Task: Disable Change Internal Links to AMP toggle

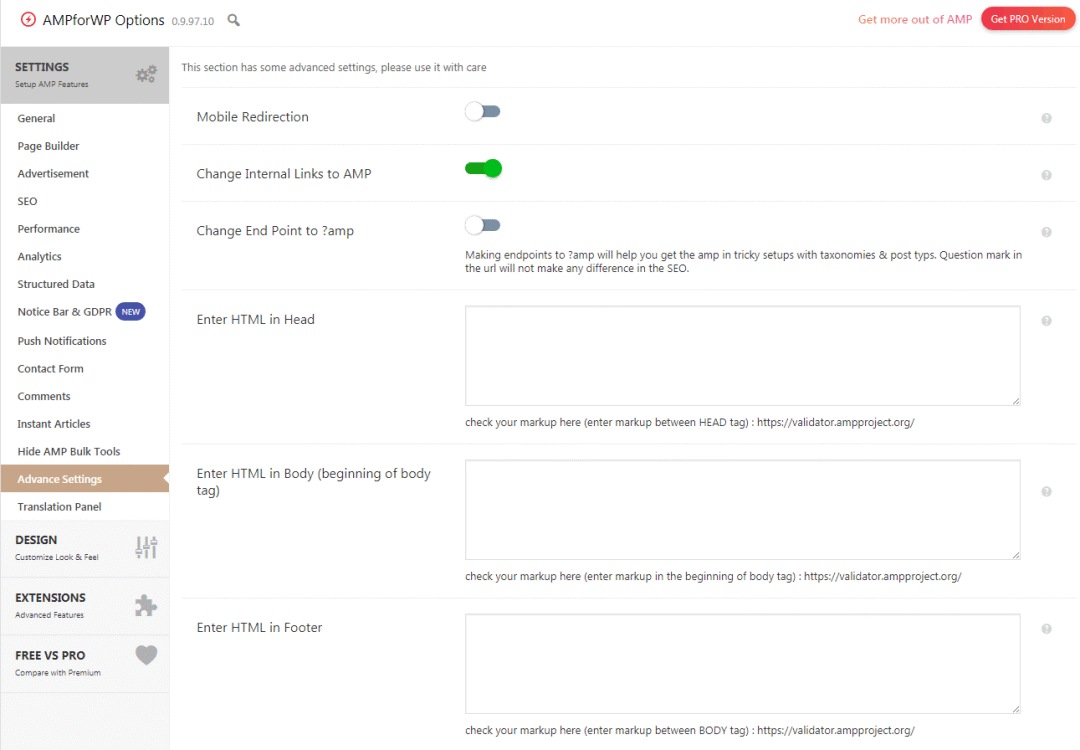Action: point(483,168)
